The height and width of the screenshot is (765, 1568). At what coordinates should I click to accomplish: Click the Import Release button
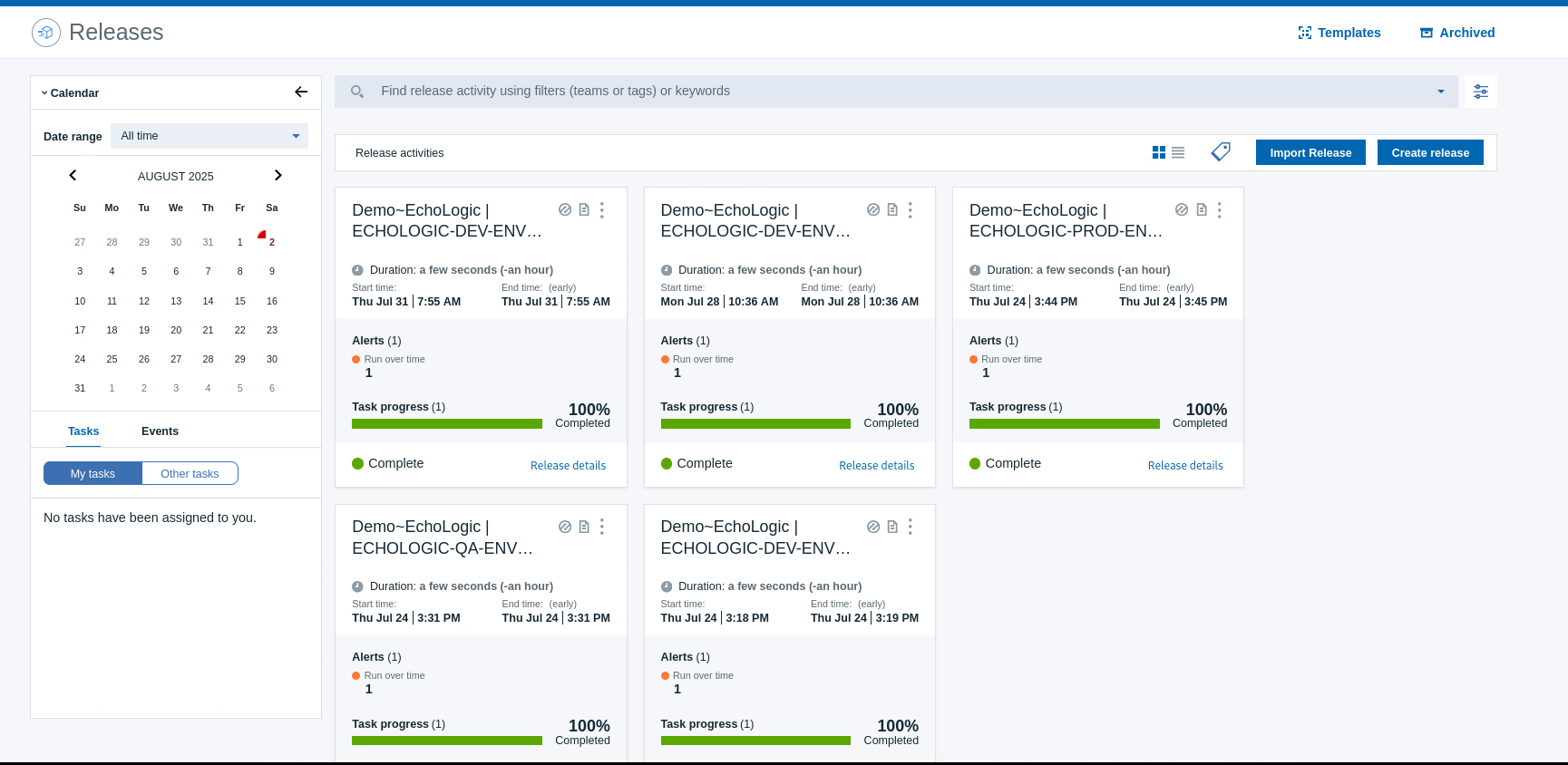click(1310, 152)
